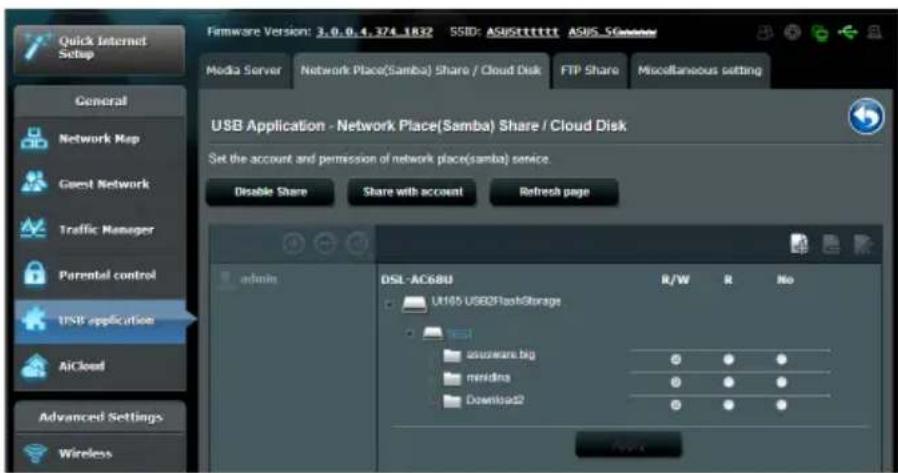The width and height of the screenshot is (898, 473).
Task: Click the Disable Share button
Action: pos(270,192)
